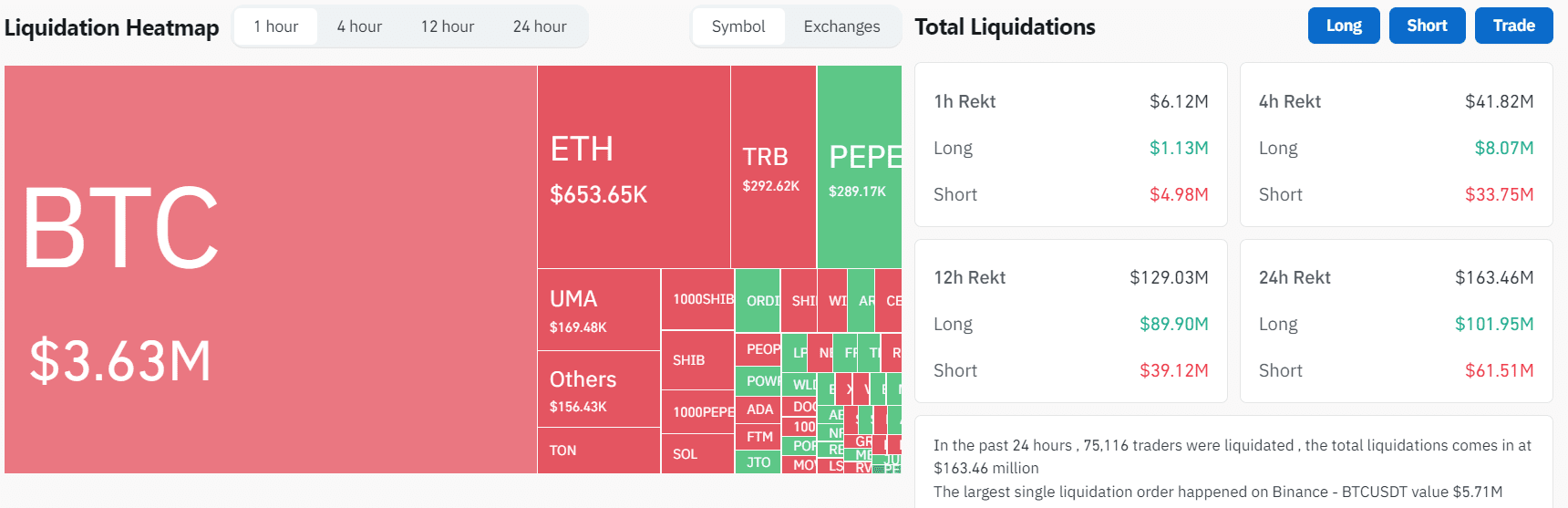Select the SOL heatmap tile

click(x=697, y=453)
